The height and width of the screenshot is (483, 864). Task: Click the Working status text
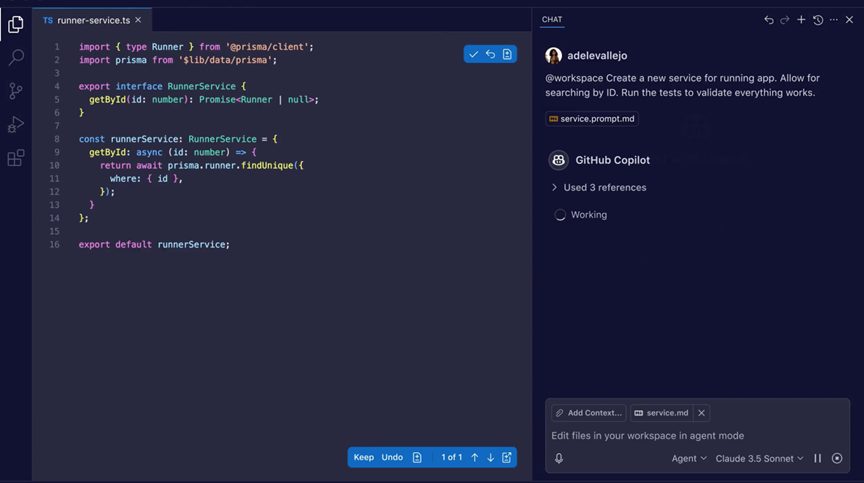click(x=588, y=215)
